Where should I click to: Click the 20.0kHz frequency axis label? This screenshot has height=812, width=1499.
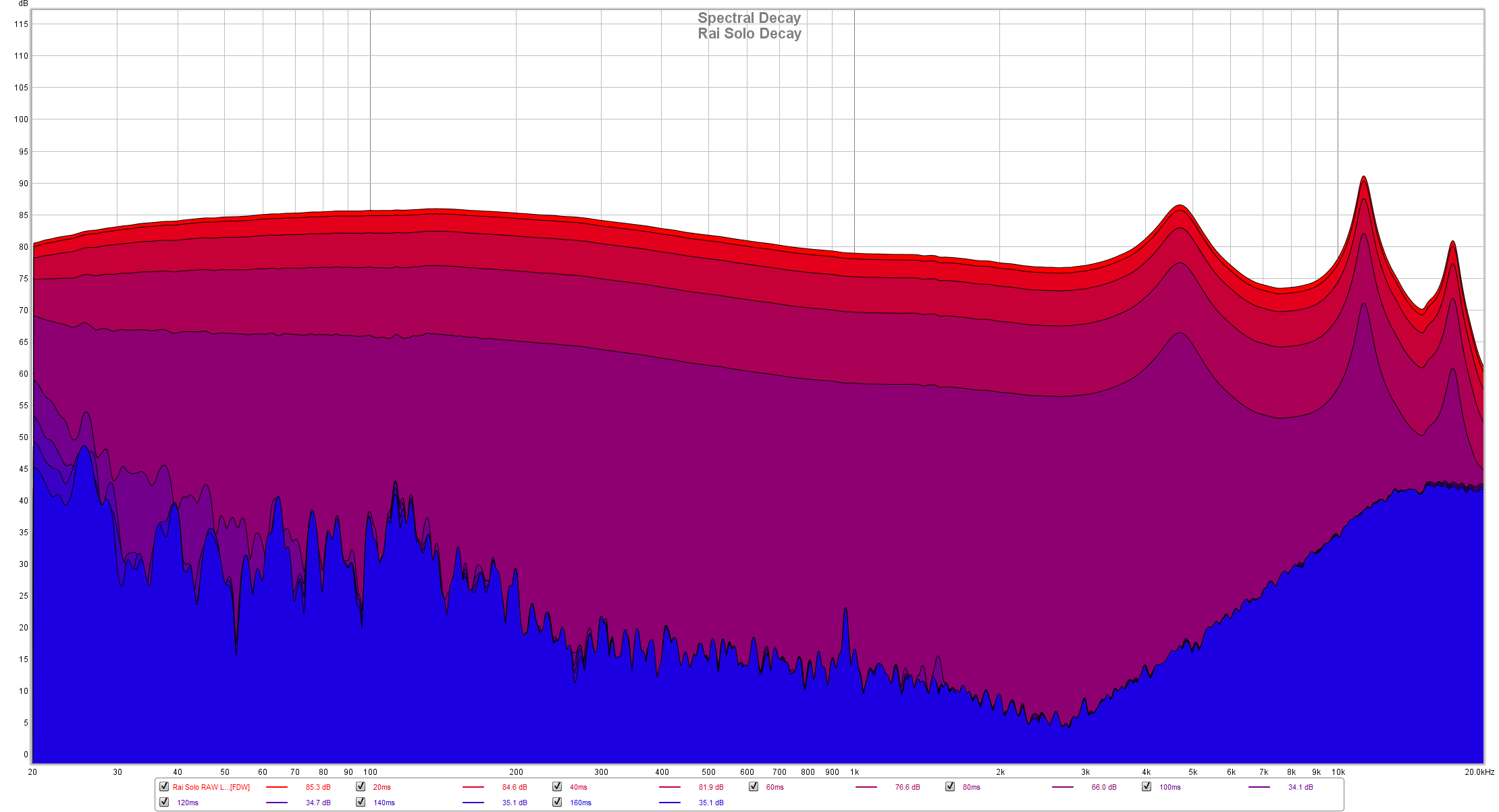pyautogui.click(x=1479, y=772)
